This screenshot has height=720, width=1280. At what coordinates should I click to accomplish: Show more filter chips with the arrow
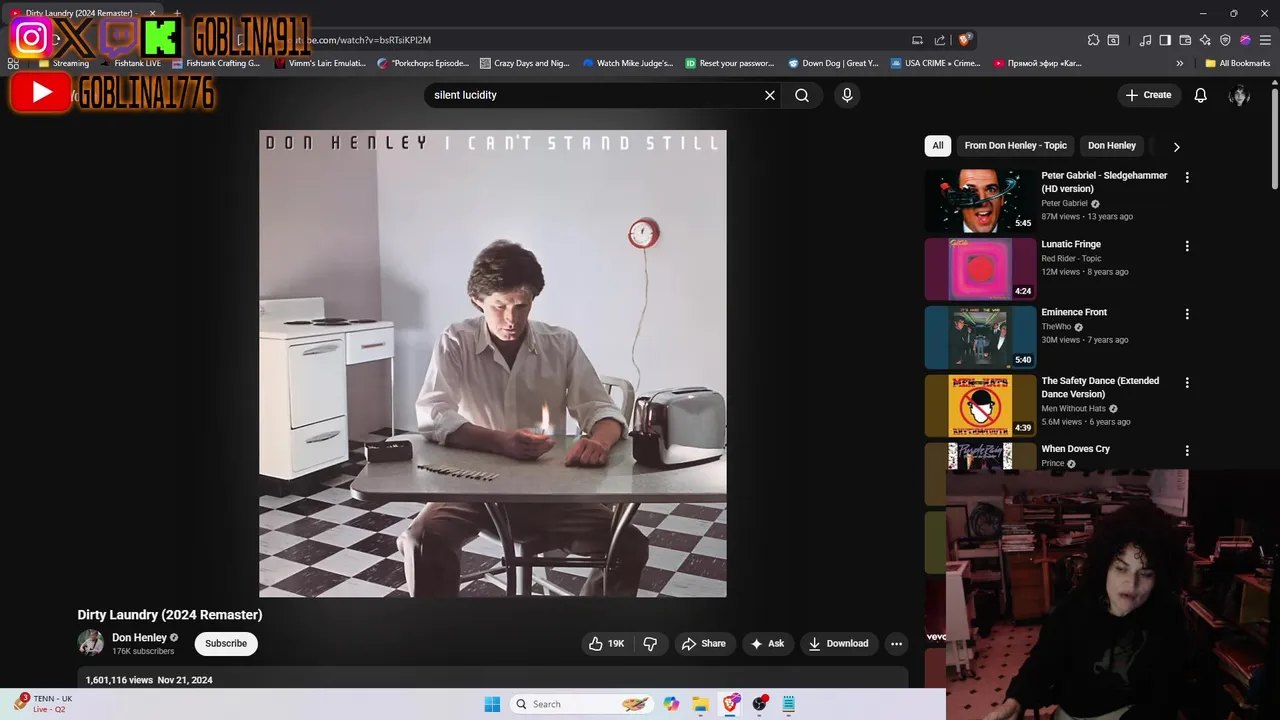point(1176,146)
